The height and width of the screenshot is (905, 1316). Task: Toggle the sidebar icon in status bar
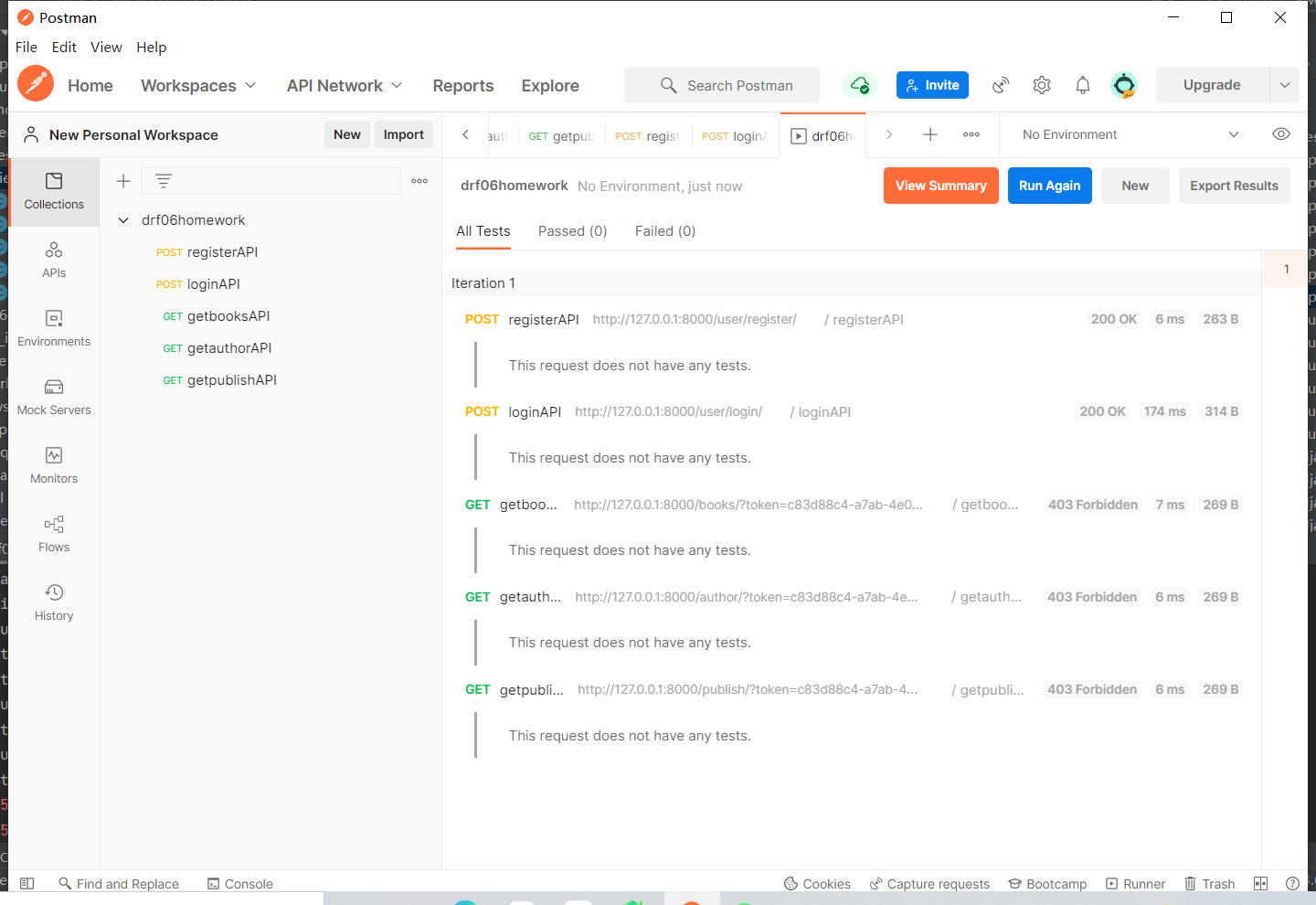coord(27,884)
